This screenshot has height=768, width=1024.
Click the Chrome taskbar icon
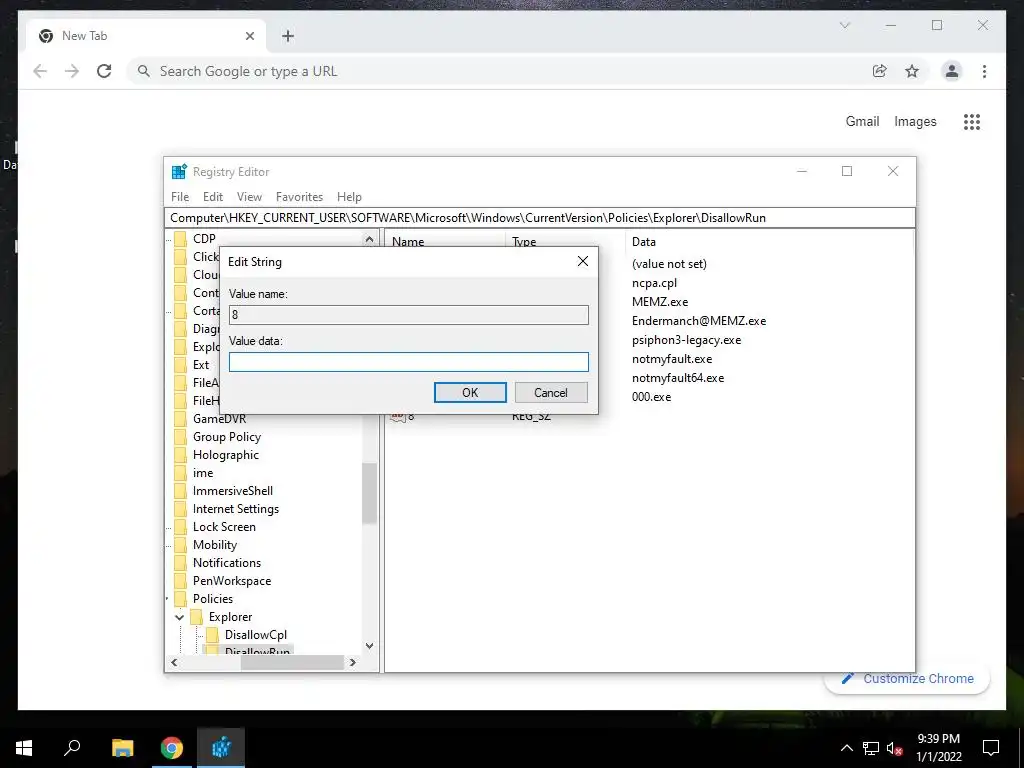pyautogui.click(x=172, y=748)
